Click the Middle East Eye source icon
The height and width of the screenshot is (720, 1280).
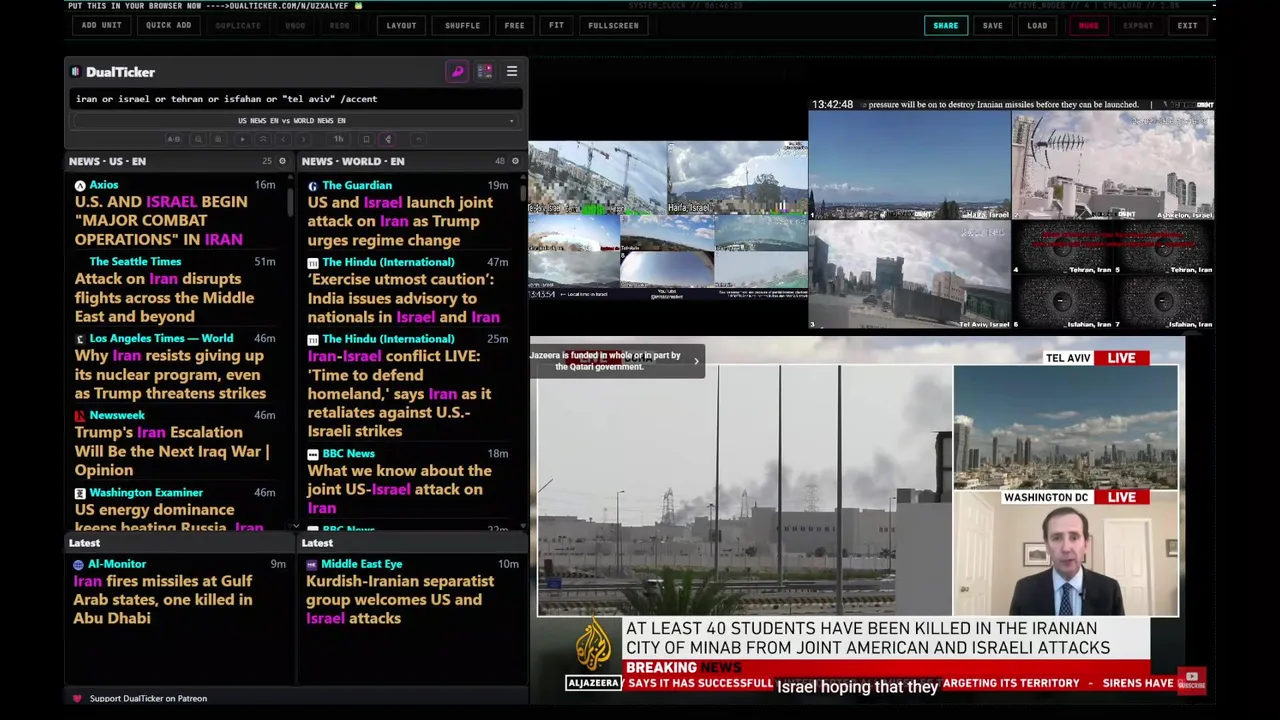click(312, 564)
